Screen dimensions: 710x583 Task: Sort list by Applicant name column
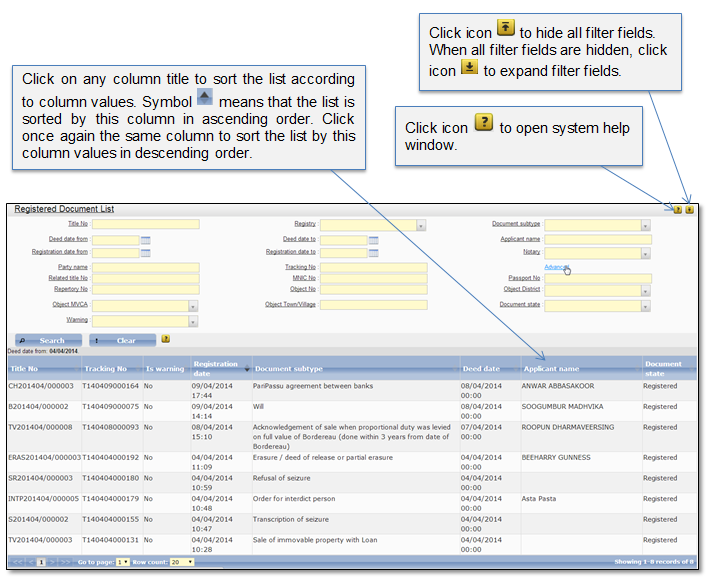click(x=551, y=369)
